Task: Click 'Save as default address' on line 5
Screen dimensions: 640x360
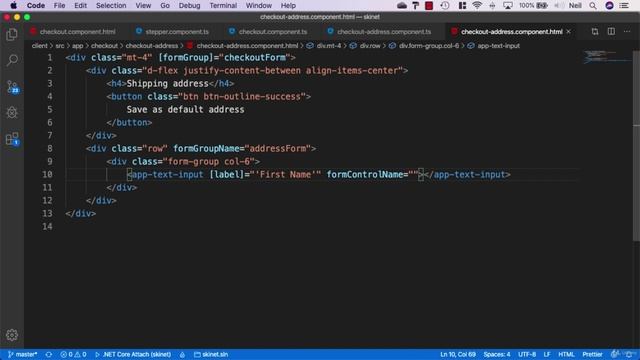Action: (185, 110)
